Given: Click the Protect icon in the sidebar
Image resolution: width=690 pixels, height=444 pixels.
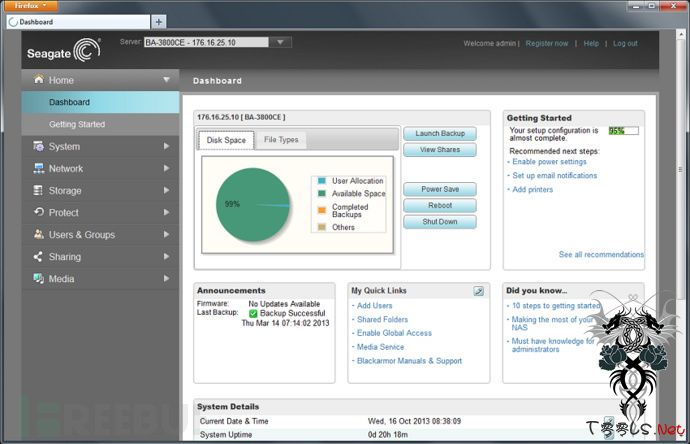Looking at the screenshot, I should pyautogui.click(x=38, y=213).
